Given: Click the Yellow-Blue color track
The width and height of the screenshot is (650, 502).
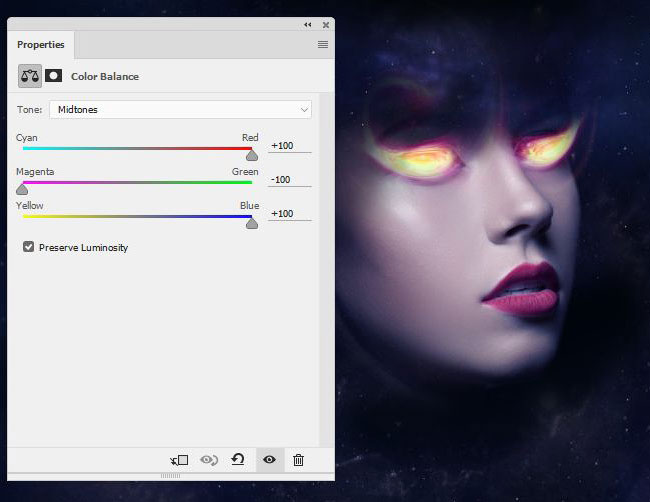Looking at the screenshot, I should tap(137, 216).
